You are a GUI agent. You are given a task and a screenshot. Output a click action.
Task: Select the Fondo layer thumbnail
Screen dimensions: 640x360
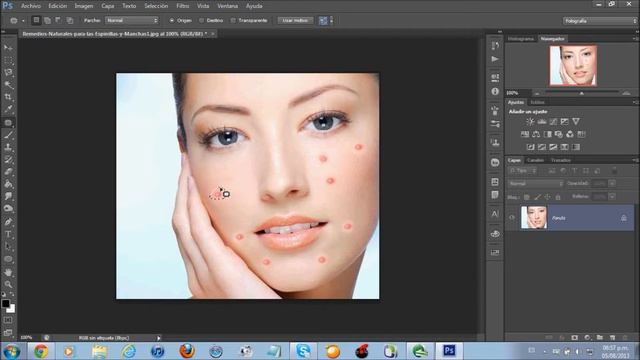click(x=533, y=218)
